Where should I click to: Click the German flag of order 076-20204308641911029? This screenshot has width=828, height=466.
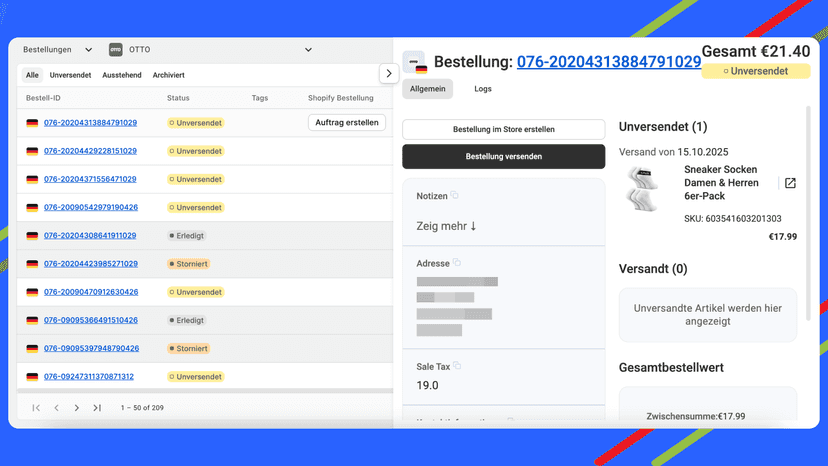(x=32, y=236)
